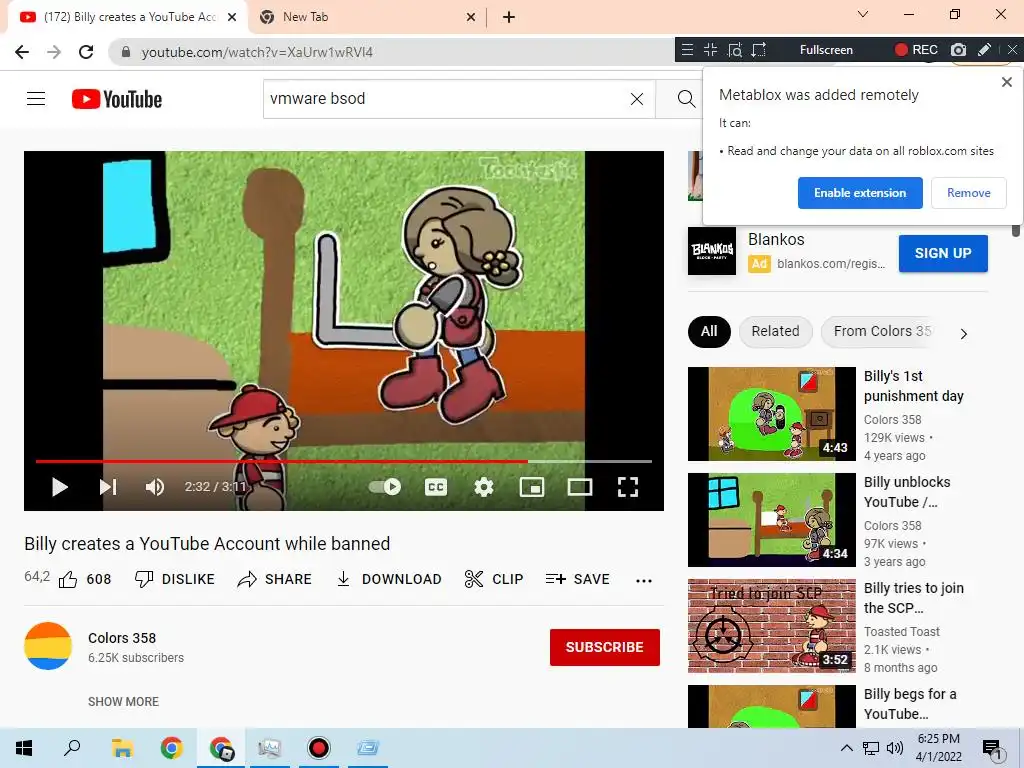Remove the Metablox extension
Screen dimensions: 1024x768
(968, 193)
